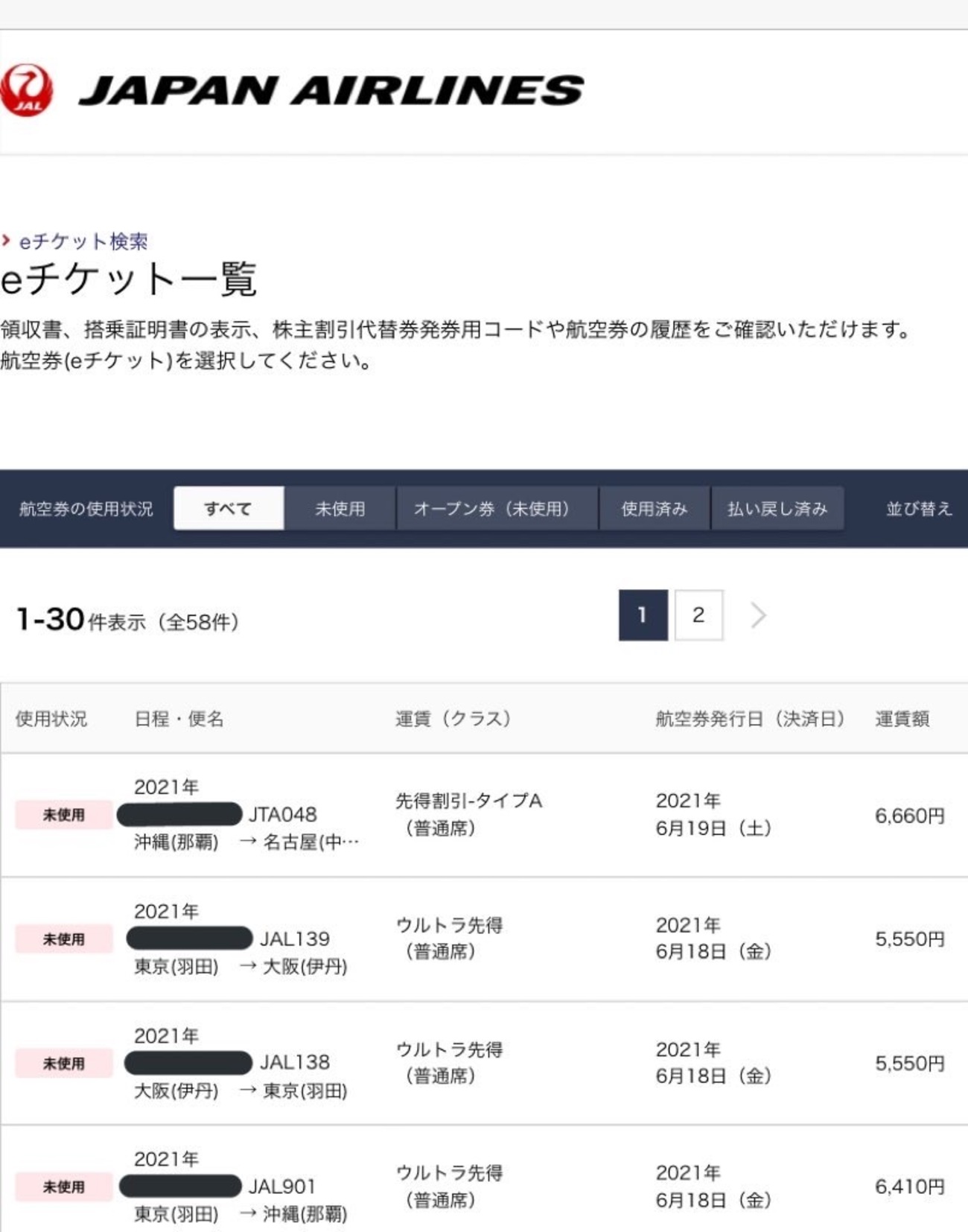Click the JAL crane logo icon
This screenshot has width=968, height=1232.
(27, 91)
